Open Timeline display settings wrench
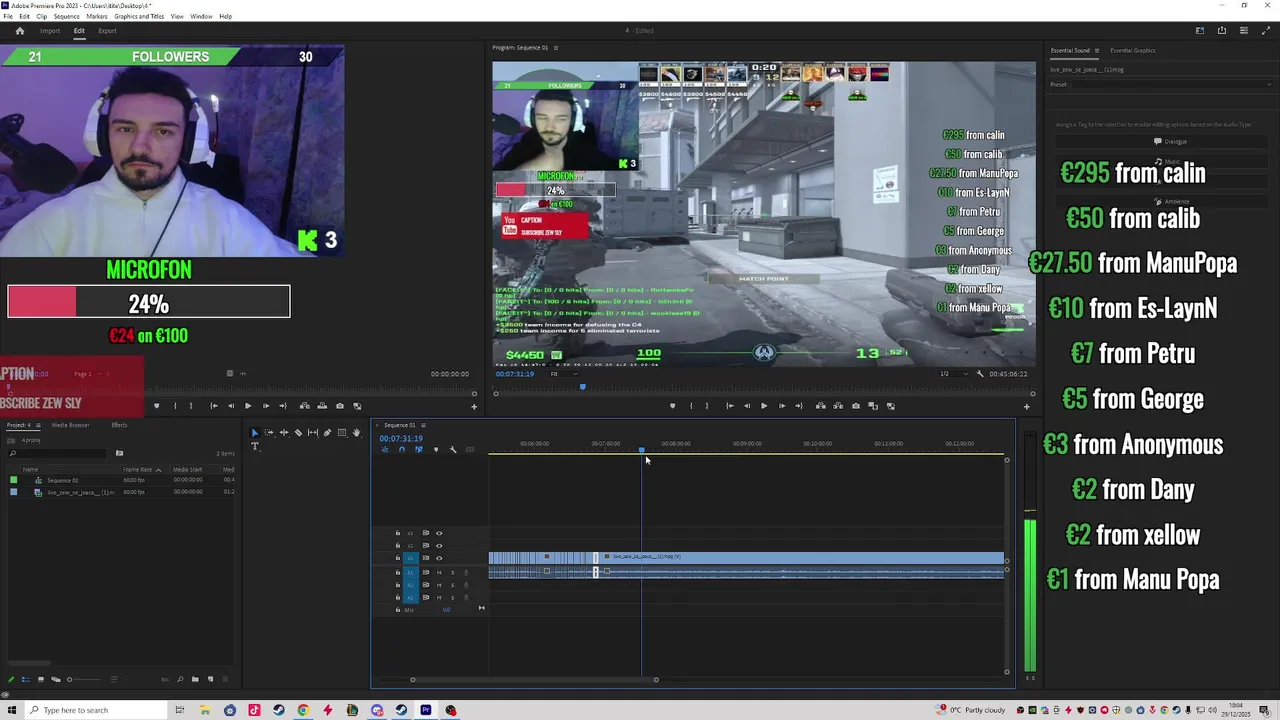The image size is (1280, 720). click(x=453, y=450)
